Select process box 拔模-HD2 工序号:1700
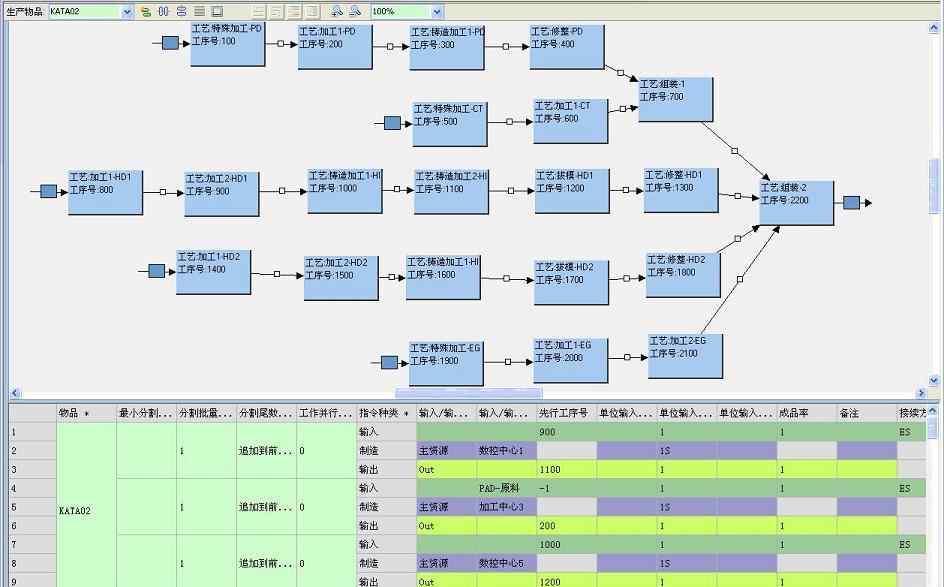The width and height of the screenshot is (944, 587). click(571, 282)
